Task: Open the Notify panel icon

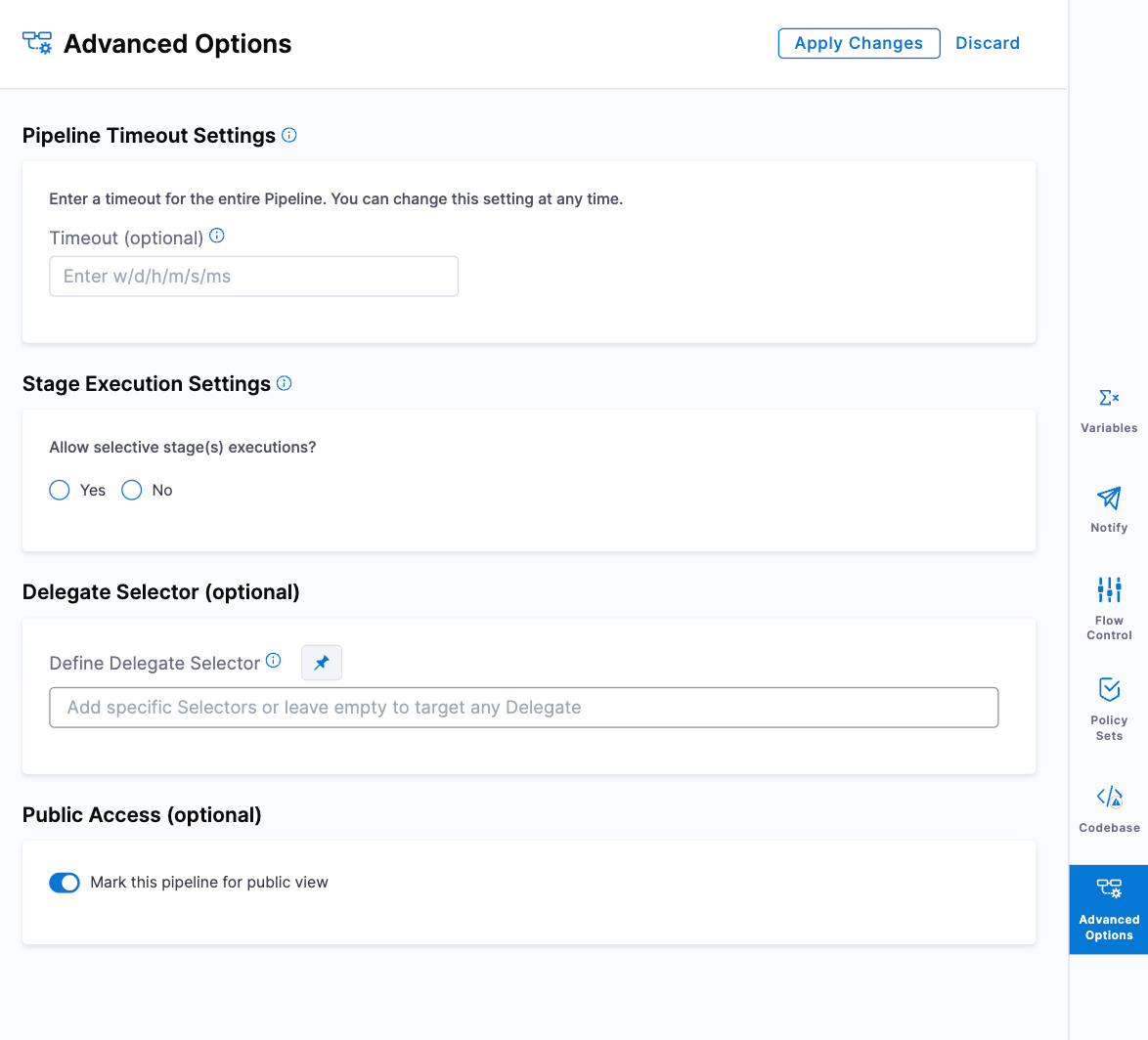Action: tap(1109, 498)
